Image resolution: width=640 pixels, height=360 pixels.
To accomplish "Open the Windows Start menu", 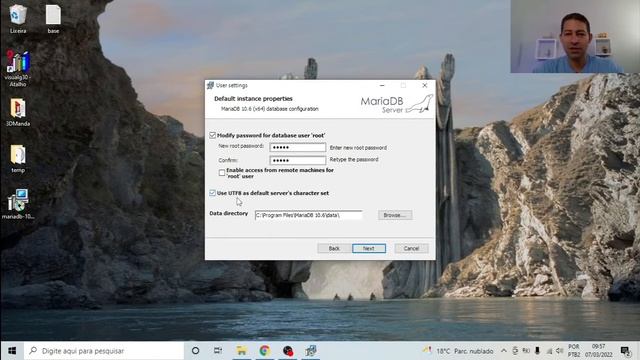I will click(x=12, y=351).
